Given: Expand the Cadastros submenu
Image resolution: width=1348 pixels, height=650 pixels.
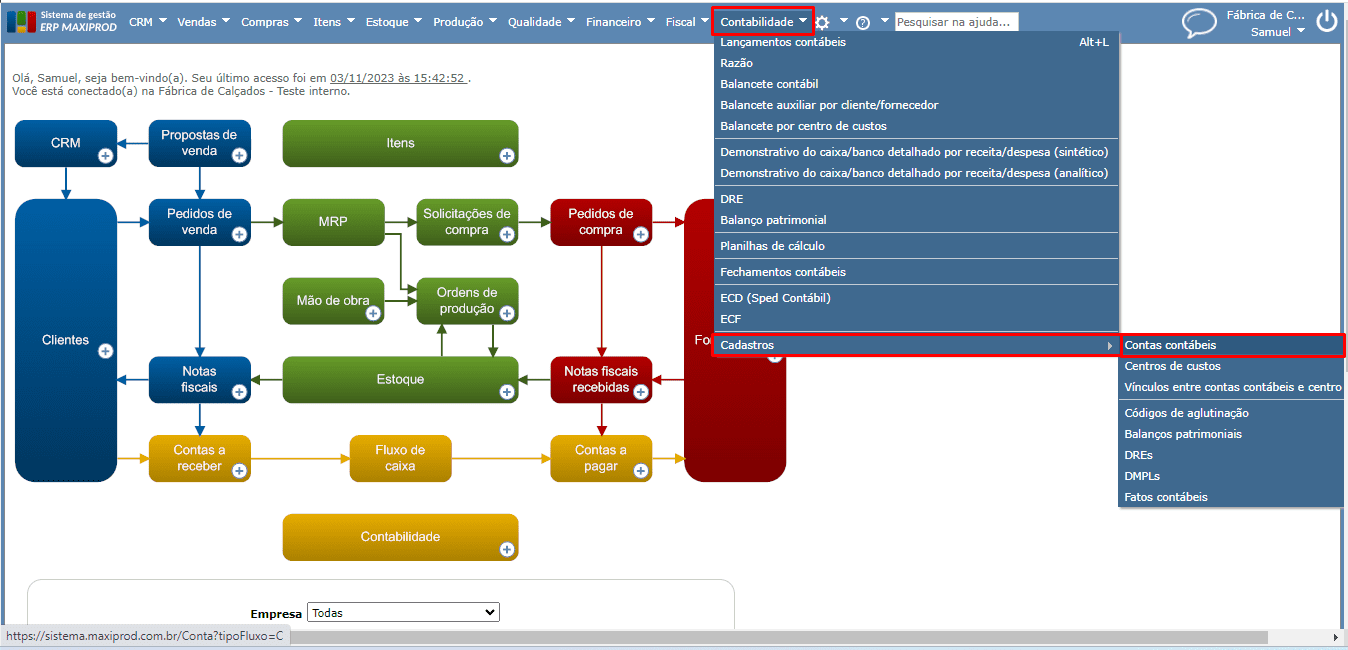Looking at the screenshot, I should coord(916,345).
